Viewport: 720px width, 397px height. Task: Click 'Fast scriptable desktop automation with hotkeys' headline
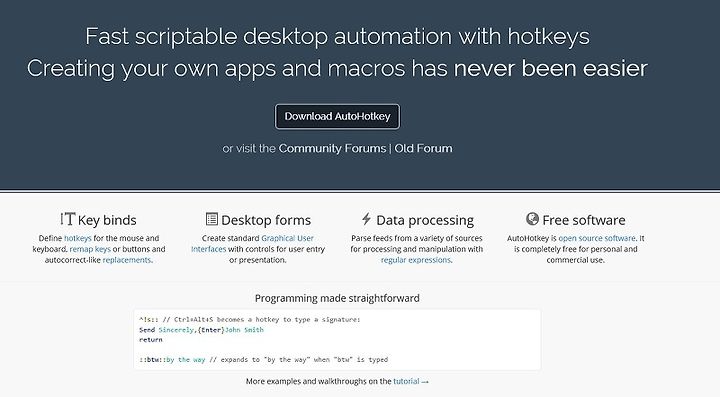click(x=338, y=36)
